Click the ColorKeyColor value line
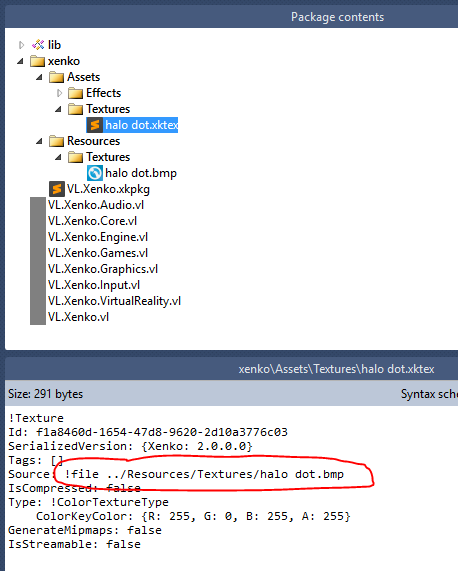458x571 pixels. (193, 516)
